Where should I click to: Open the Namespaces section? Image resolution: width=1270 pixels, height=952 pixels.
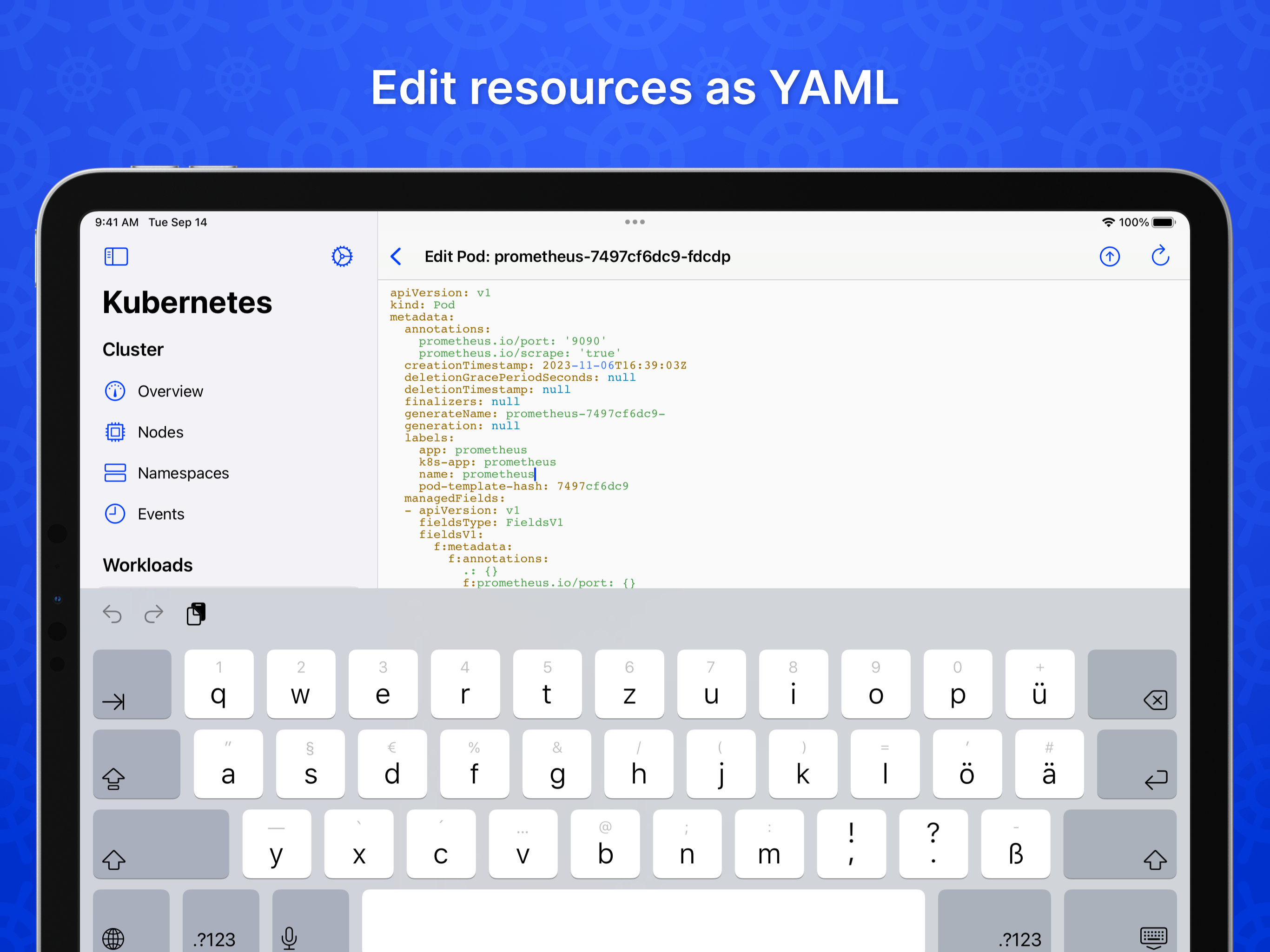coord(183,473)
